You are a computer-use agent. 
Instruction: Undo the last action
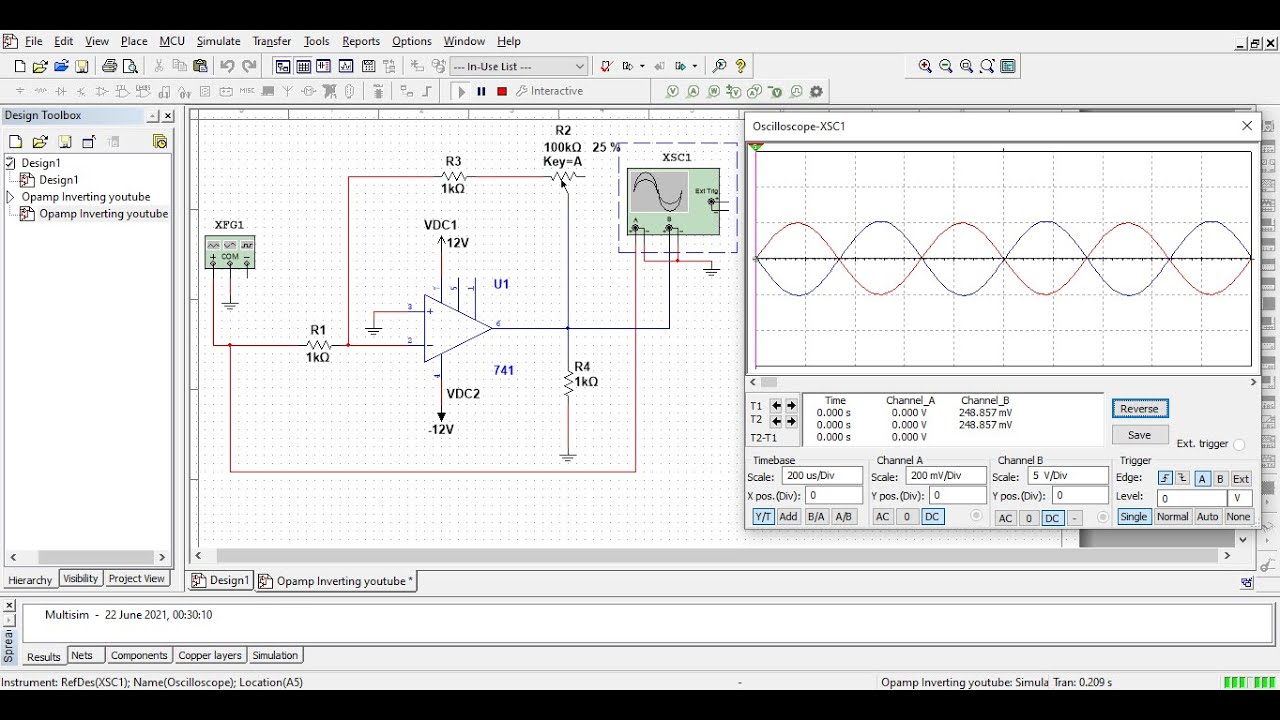point(227,66)
